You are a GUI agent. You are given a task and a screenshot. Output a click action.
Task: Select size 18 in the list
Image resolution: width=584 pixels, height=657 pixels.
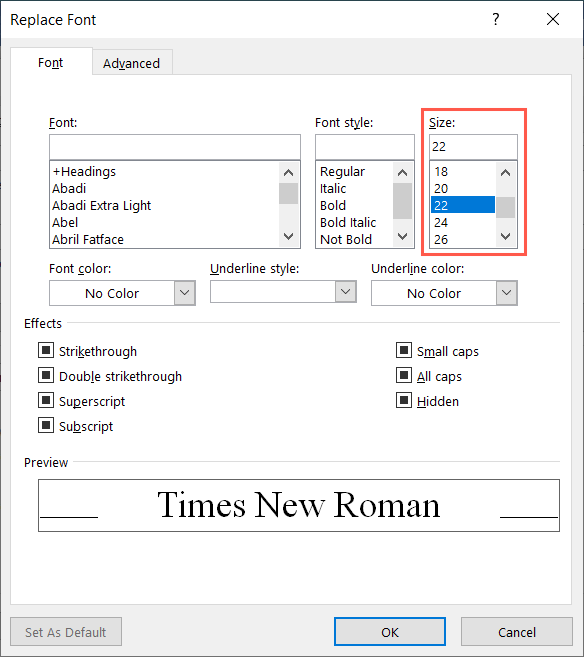(x=463, y=171)
